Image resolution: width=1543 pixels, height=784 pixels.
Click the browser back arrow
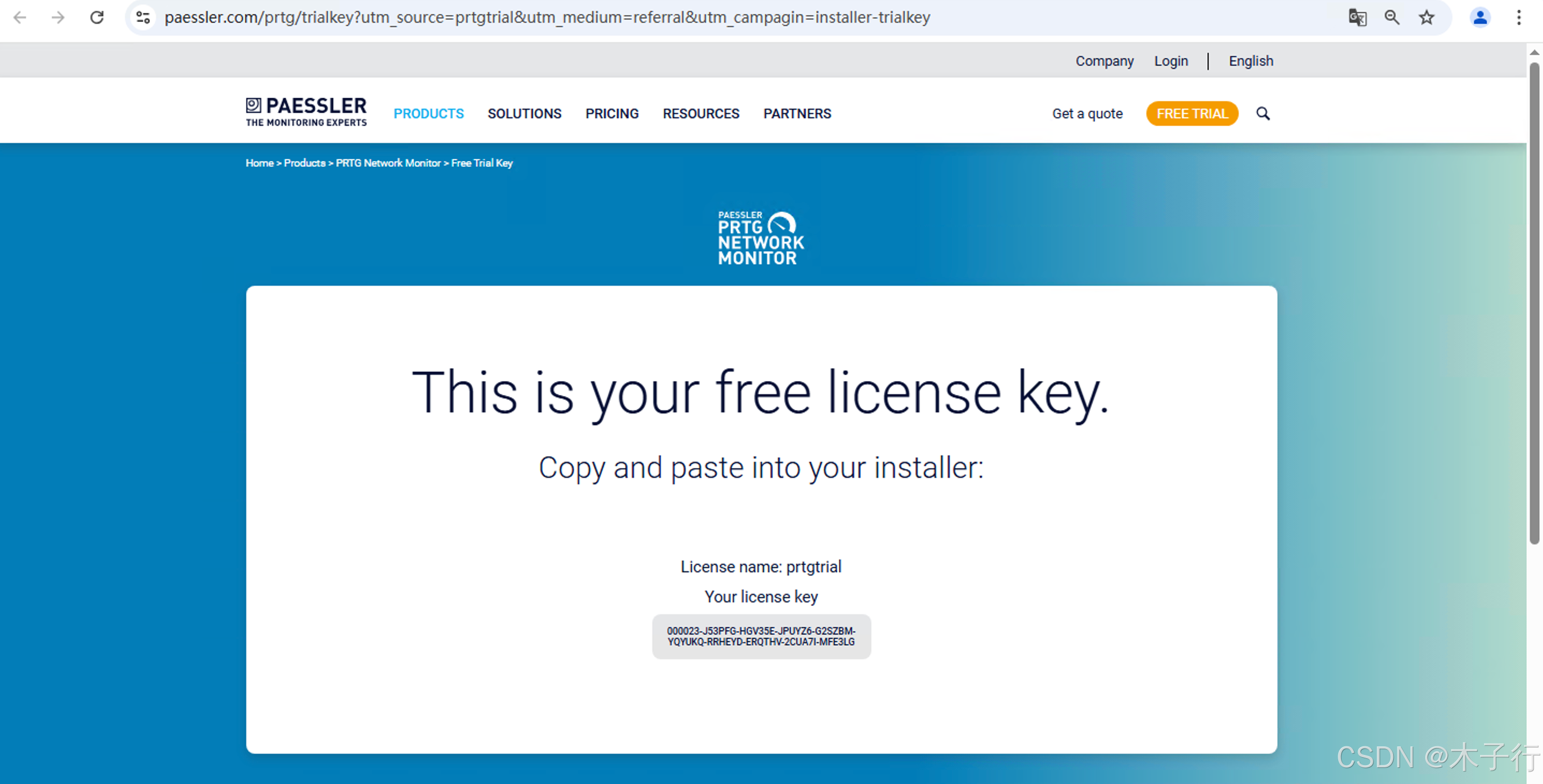click(20, 17)
